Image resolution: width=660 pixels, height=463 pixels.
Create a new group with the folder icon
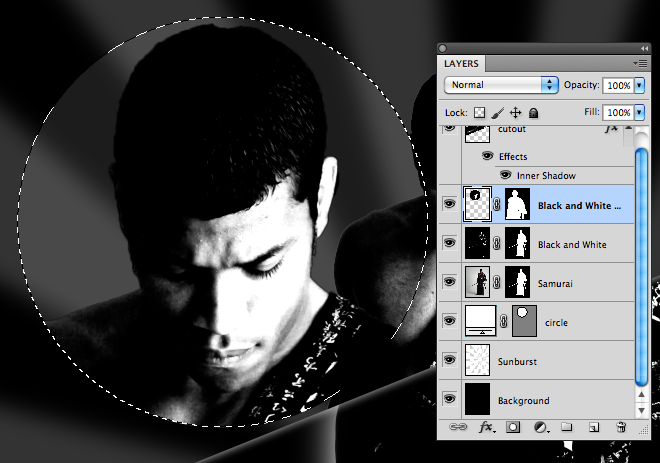567,427
